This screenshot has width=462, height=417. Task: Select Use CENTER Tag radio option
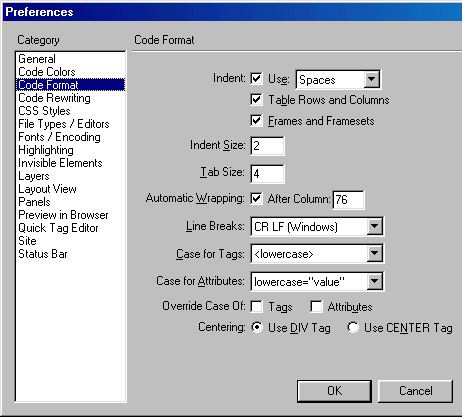point(353,327)
